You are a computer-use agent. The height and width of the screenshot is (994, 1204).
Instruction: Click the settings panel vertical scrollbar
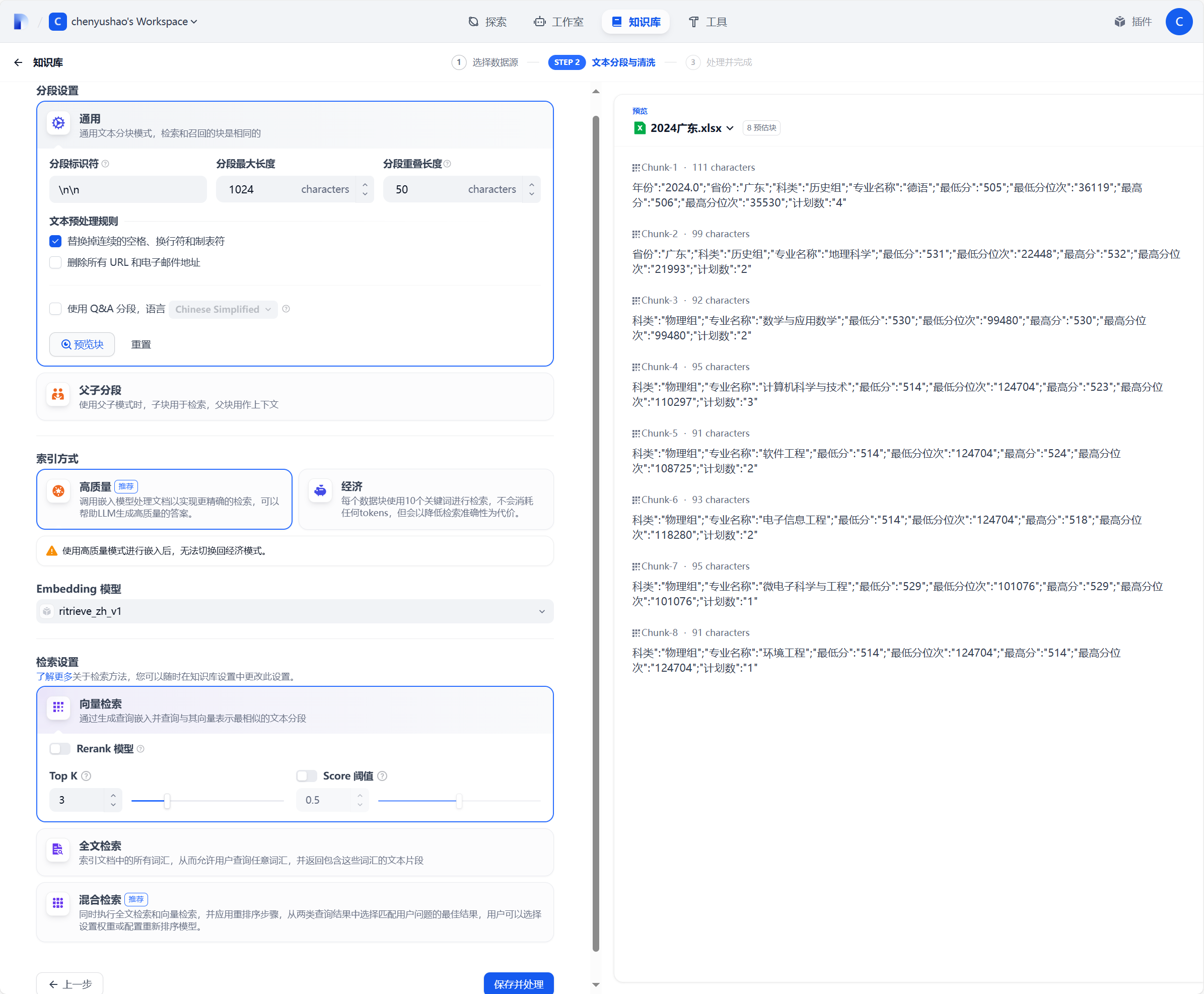pyautogui.click(x=595, y=533)
